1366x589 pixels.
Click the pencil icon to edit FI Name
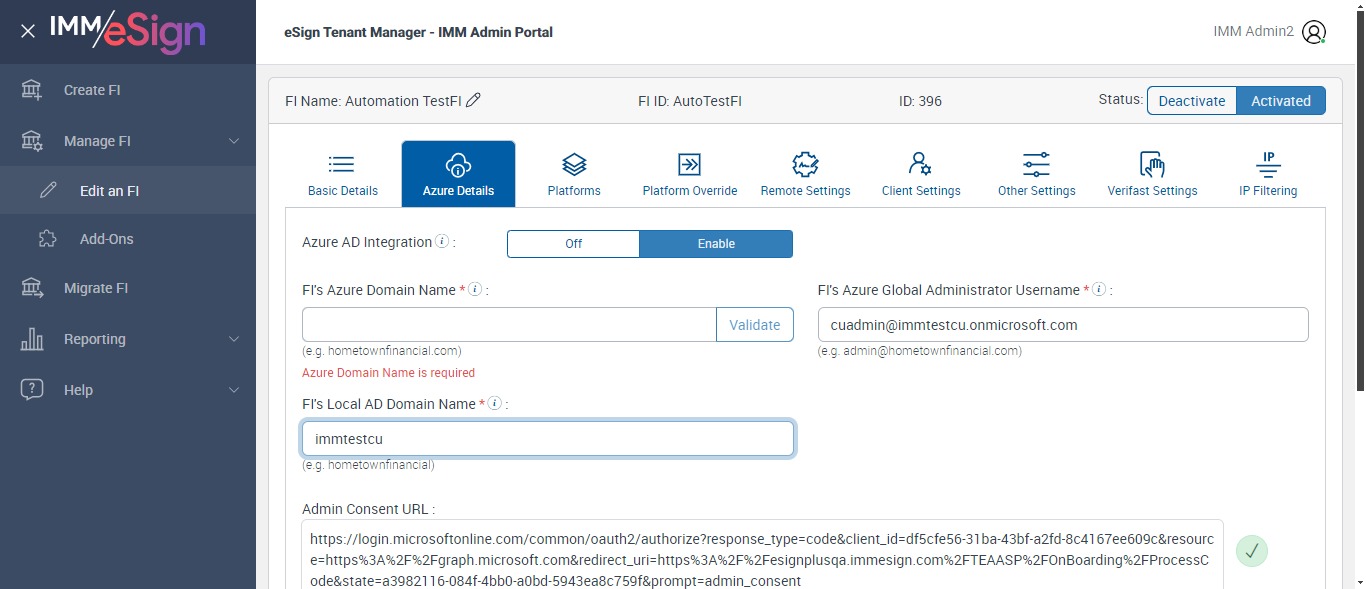click(474, 100)
